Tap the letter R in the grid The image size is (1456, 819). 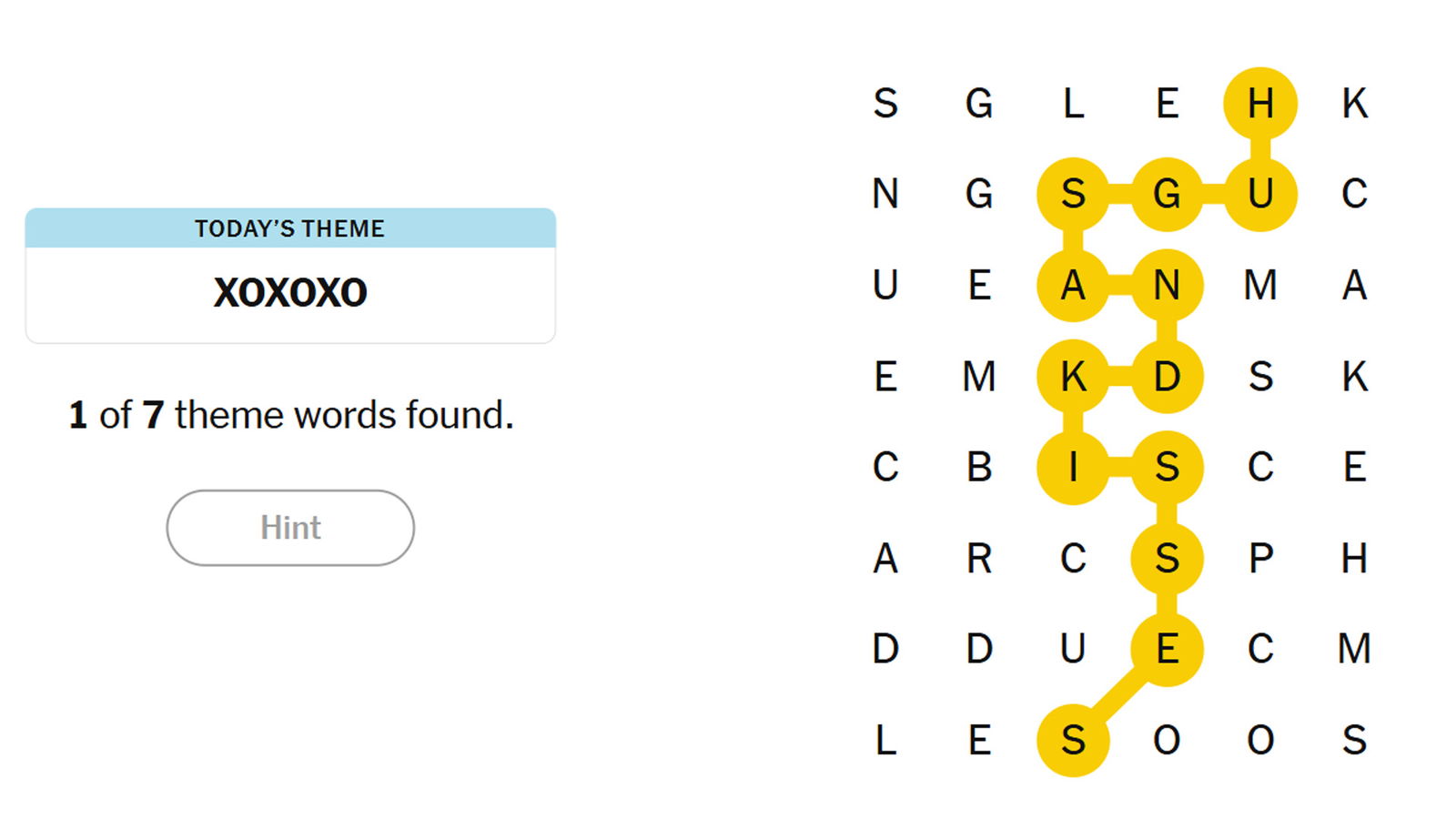pyautogui.click(x=979, y=558)
